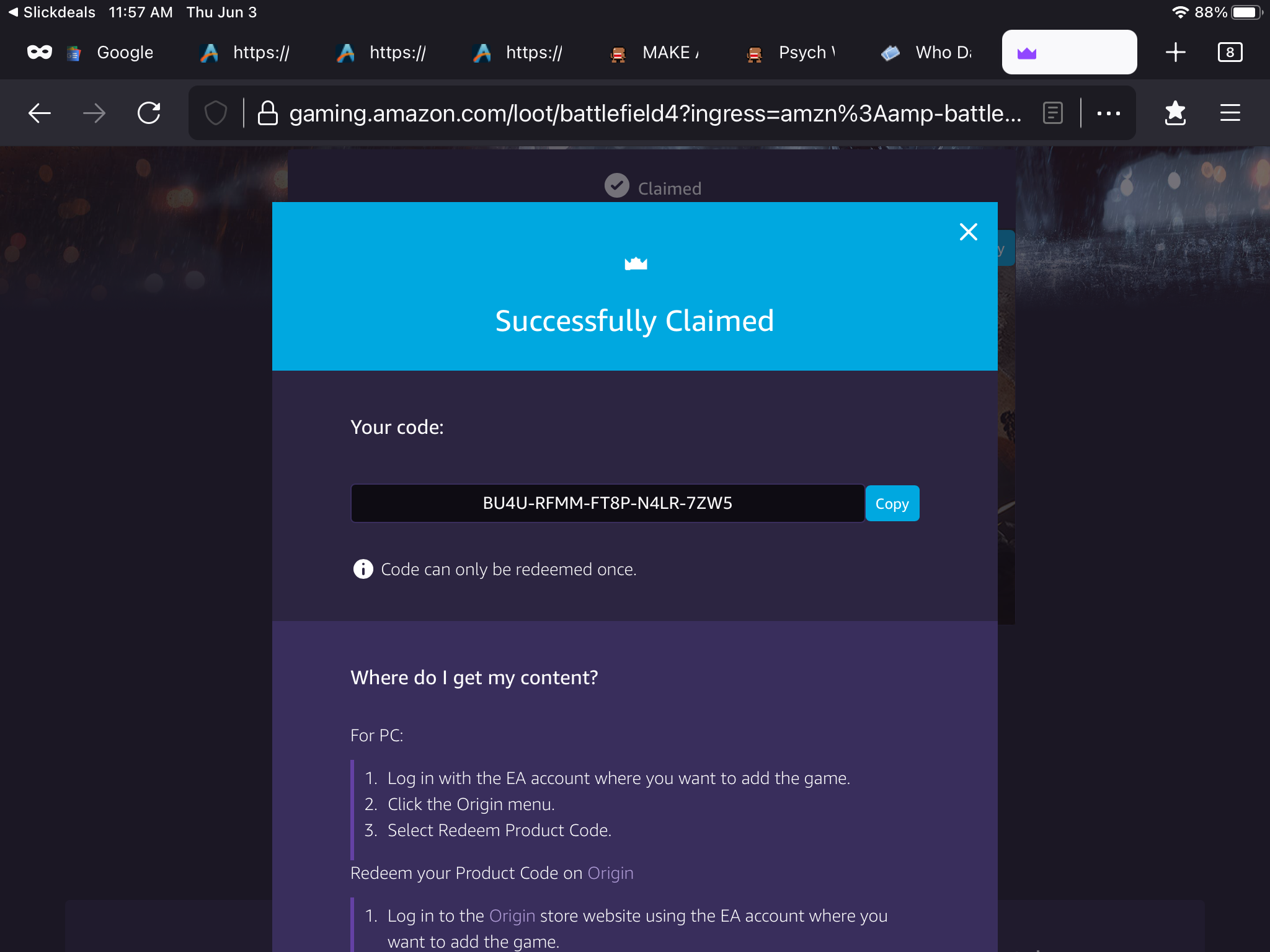
Task: Tap the 'Click the Origin menu.' step
Action: coord(471,804)
